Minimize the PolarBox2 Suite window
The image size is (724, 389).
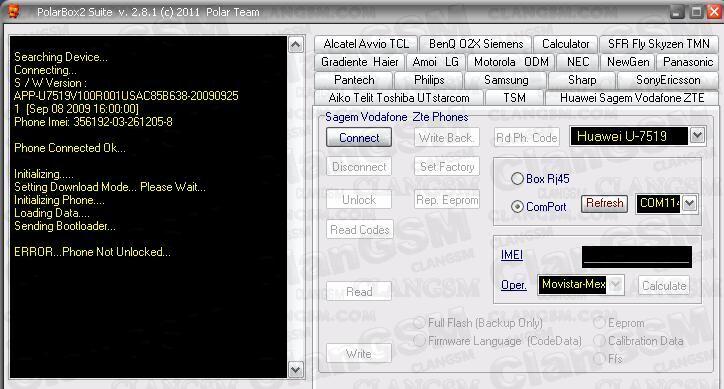coord(677,12)
